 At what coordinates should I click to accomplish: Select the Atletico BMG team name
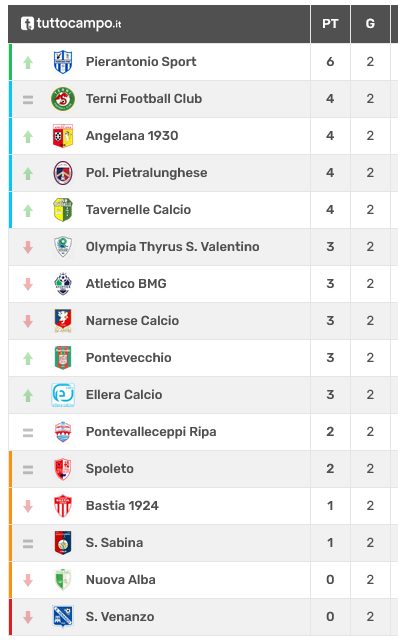(x=126, y=284)
